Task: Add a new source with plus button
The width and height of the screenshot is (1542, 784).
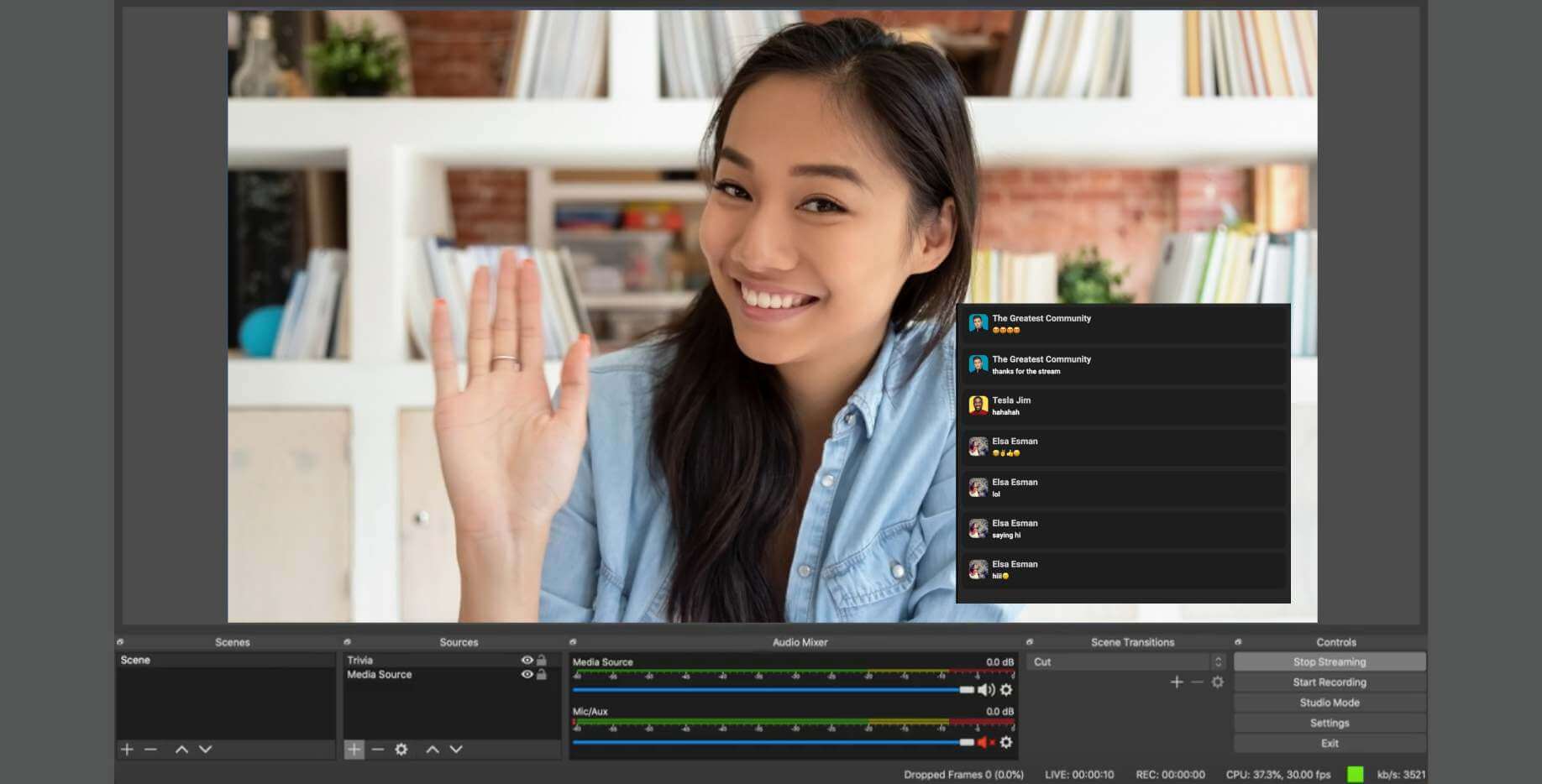Action: 354,749
